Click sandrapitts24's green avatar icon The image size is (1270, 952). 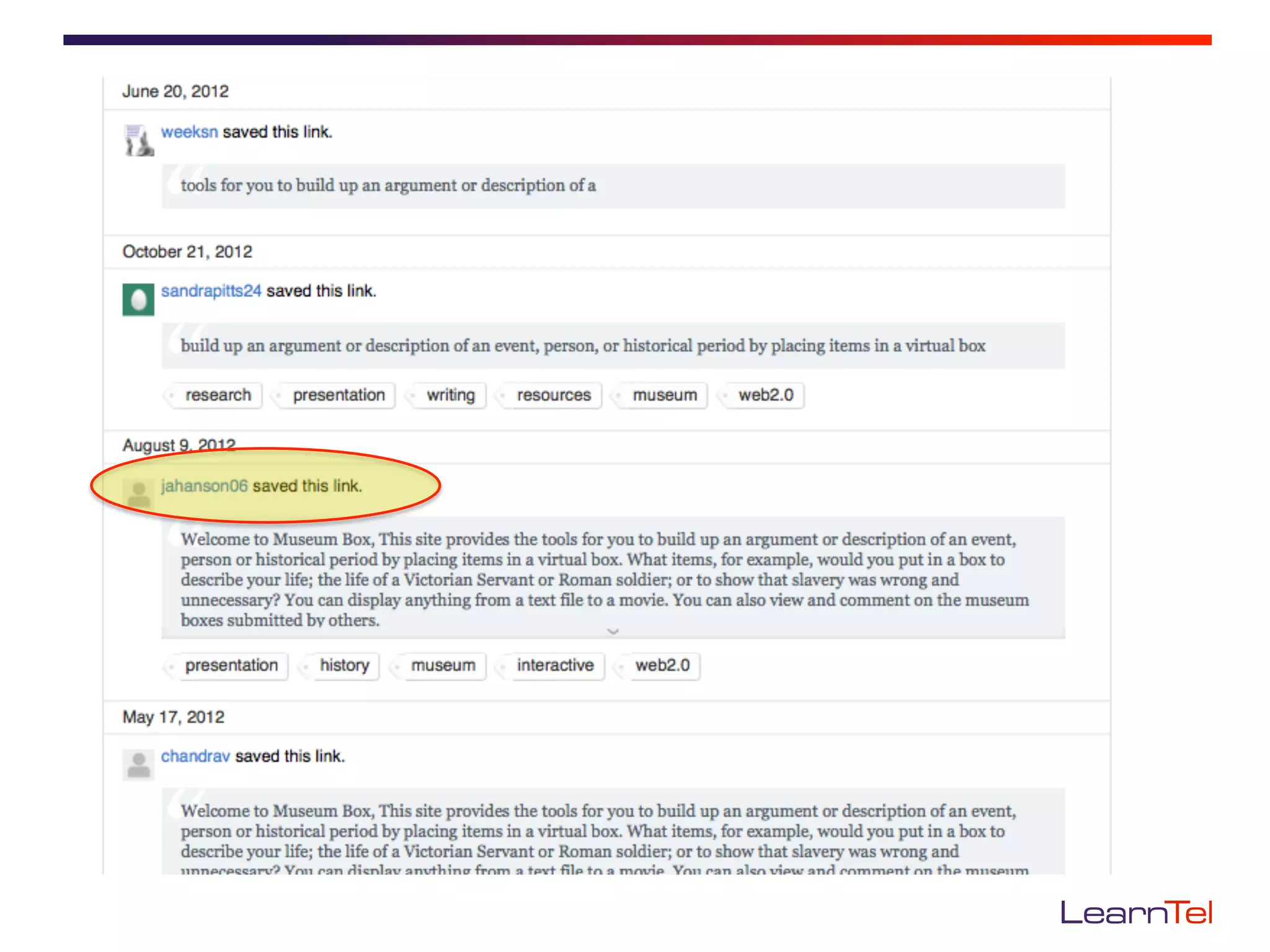[138, 299]
